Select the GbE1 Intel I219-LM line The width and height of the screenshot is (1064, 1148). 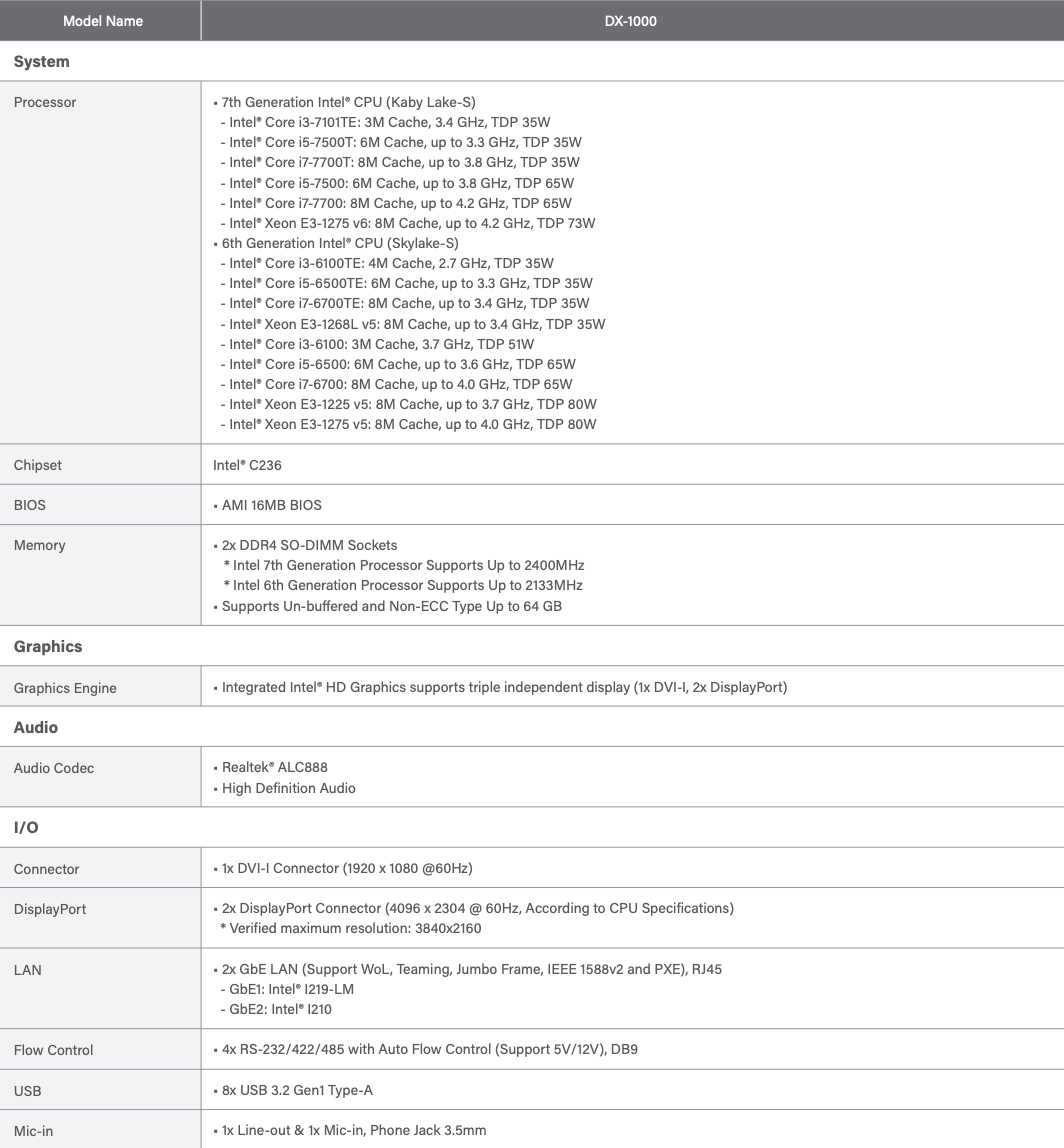(287, 989)
